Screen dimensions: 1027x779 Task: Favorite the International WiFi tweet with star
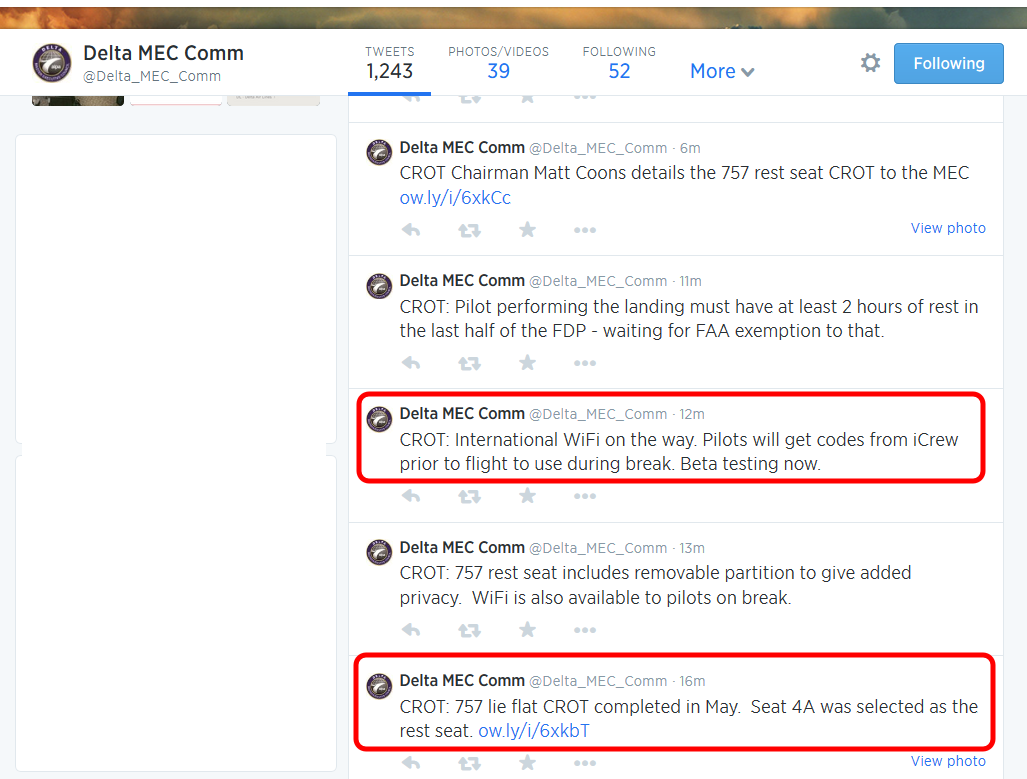(527, 496)
